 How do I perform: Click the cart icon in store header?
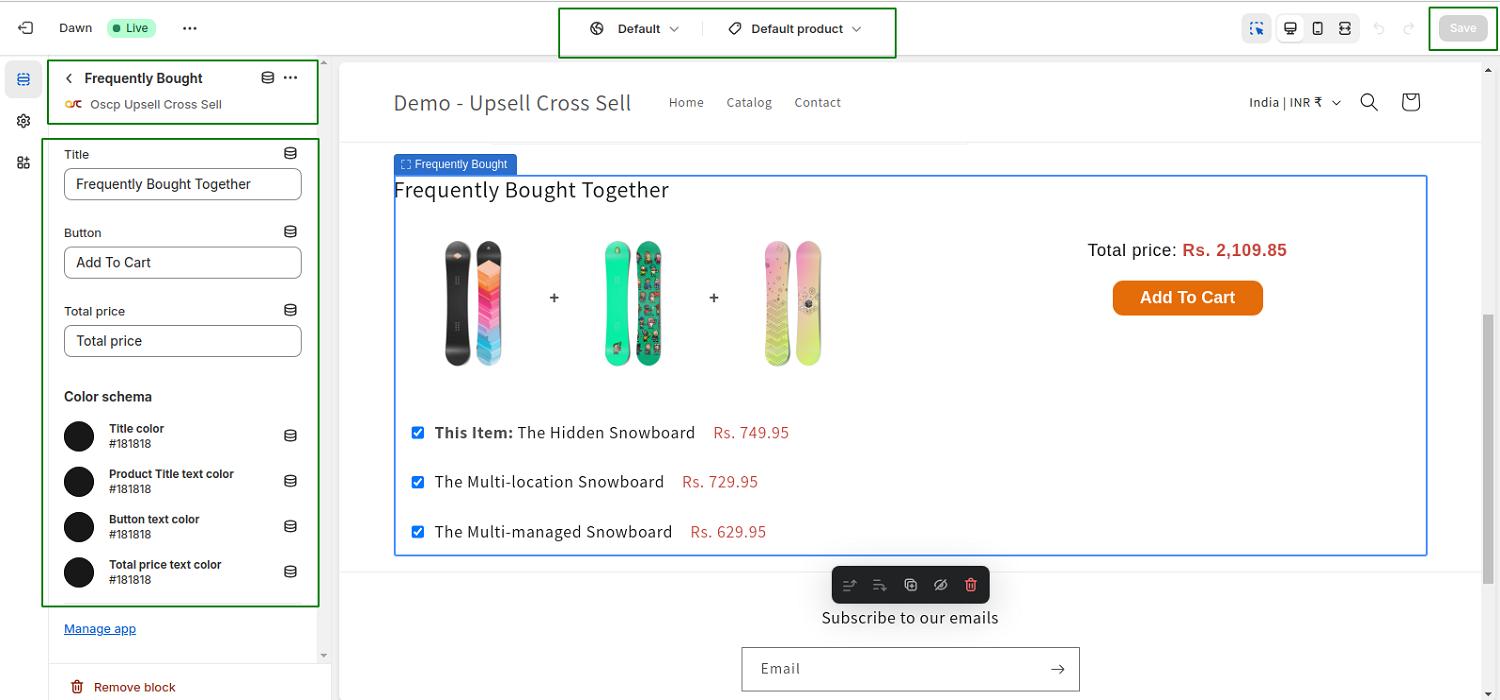[x=1410, y=102]
